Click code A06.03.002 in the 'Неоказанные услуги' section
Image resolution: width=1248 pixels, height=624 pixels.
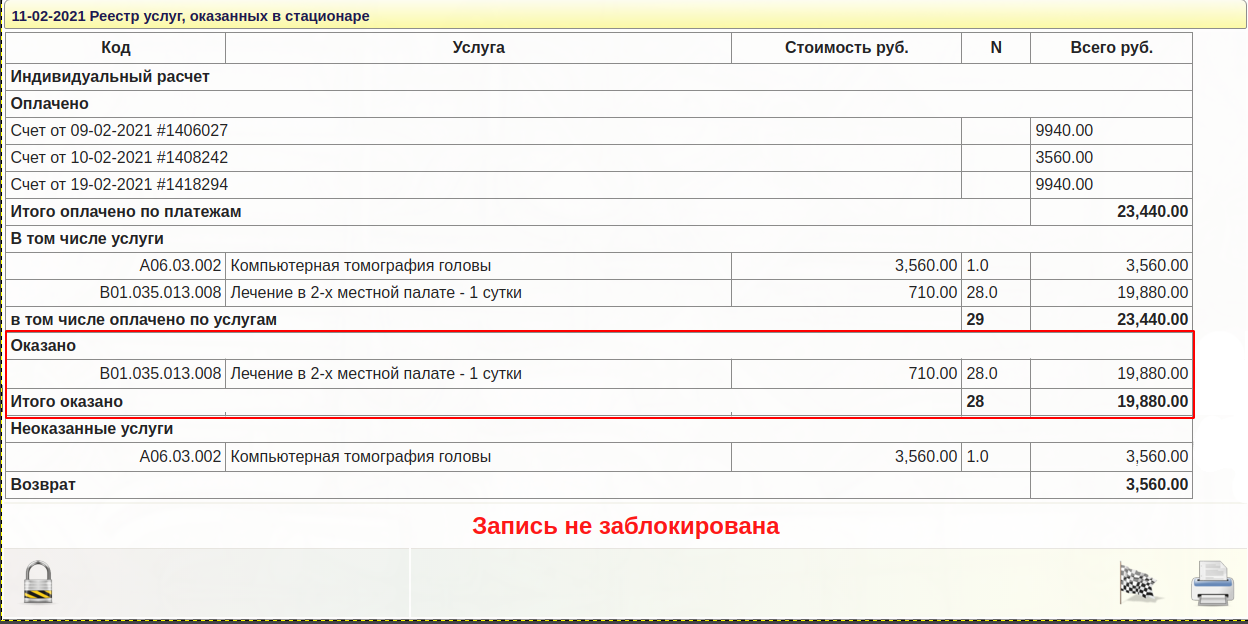pos(180,457)
